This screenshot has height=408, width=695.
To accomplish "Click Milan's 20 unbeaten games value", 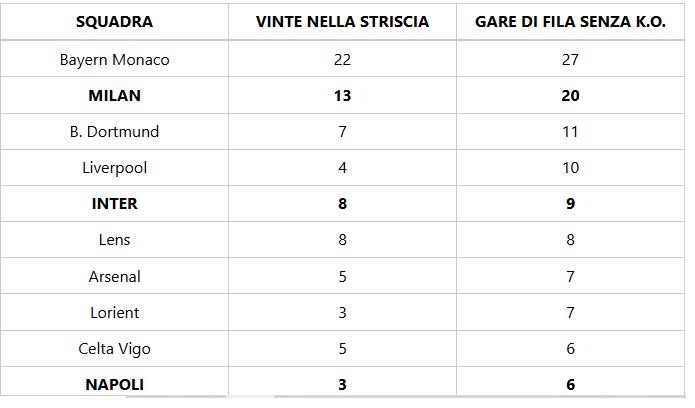I will pyautogui.click(x=570, y=96).
